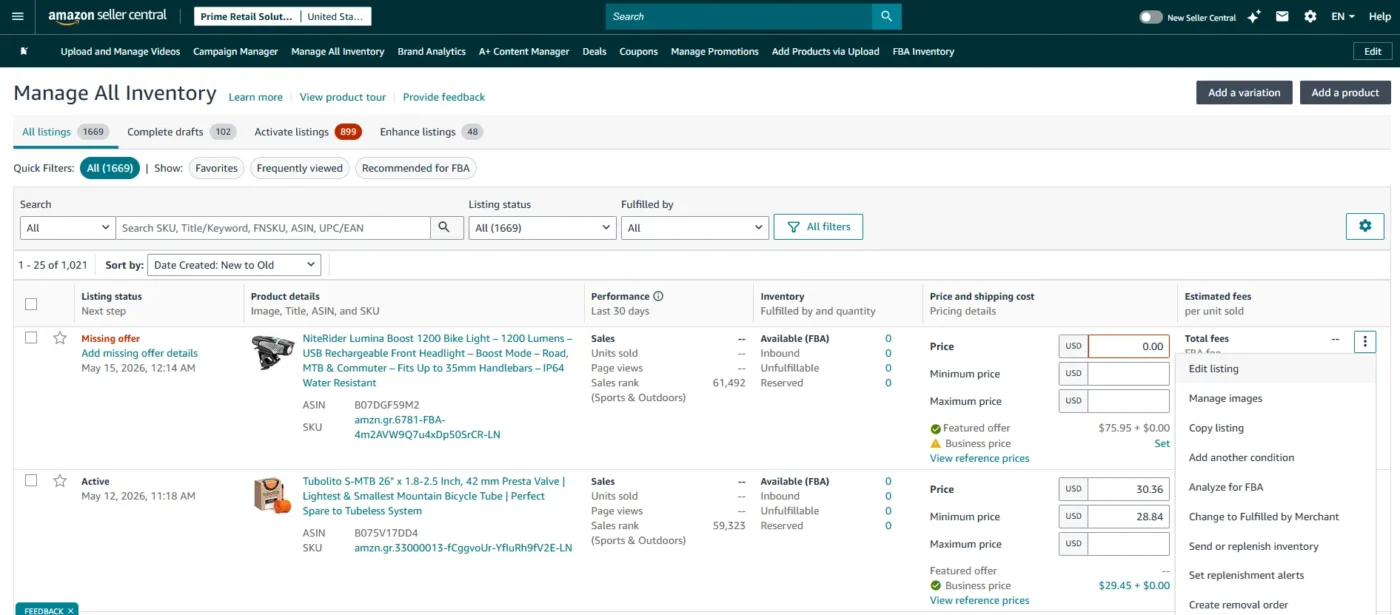Favorite the Tubolito listing with star

coord(60,481)
